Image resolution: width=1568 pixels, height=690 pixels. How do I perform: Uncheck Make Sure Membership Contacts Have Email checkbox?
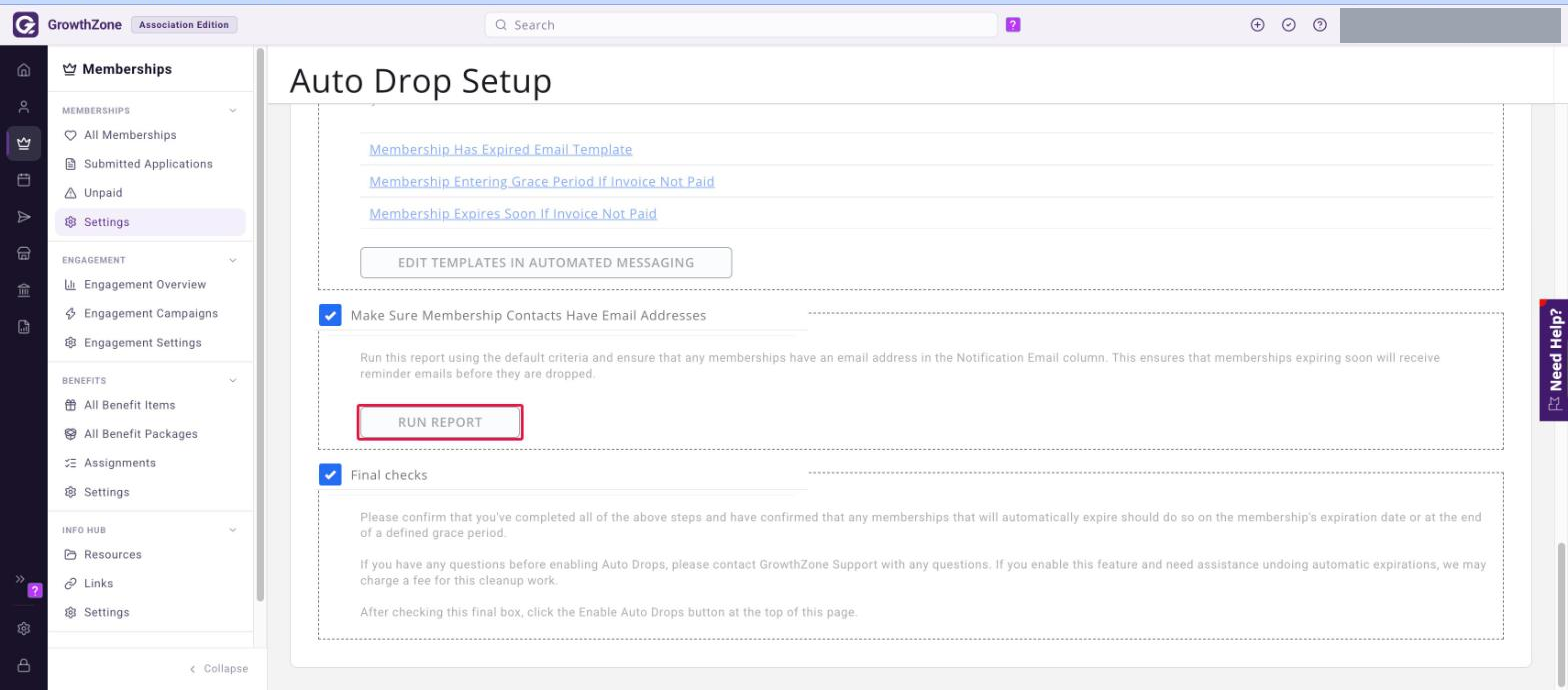click(x=330, y=315)
